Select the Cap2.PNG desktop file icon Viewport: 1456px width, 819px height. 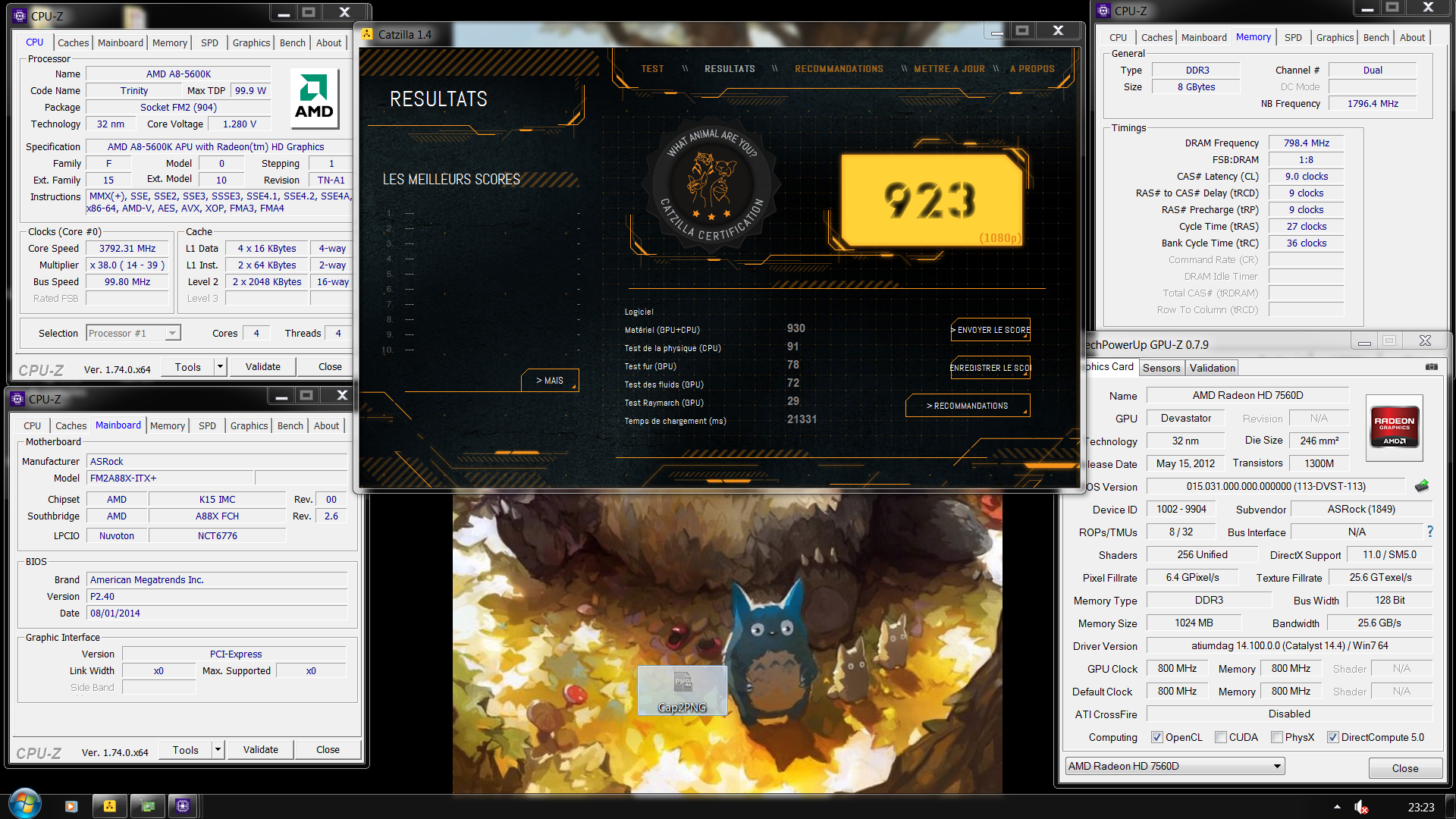point(682,690)
